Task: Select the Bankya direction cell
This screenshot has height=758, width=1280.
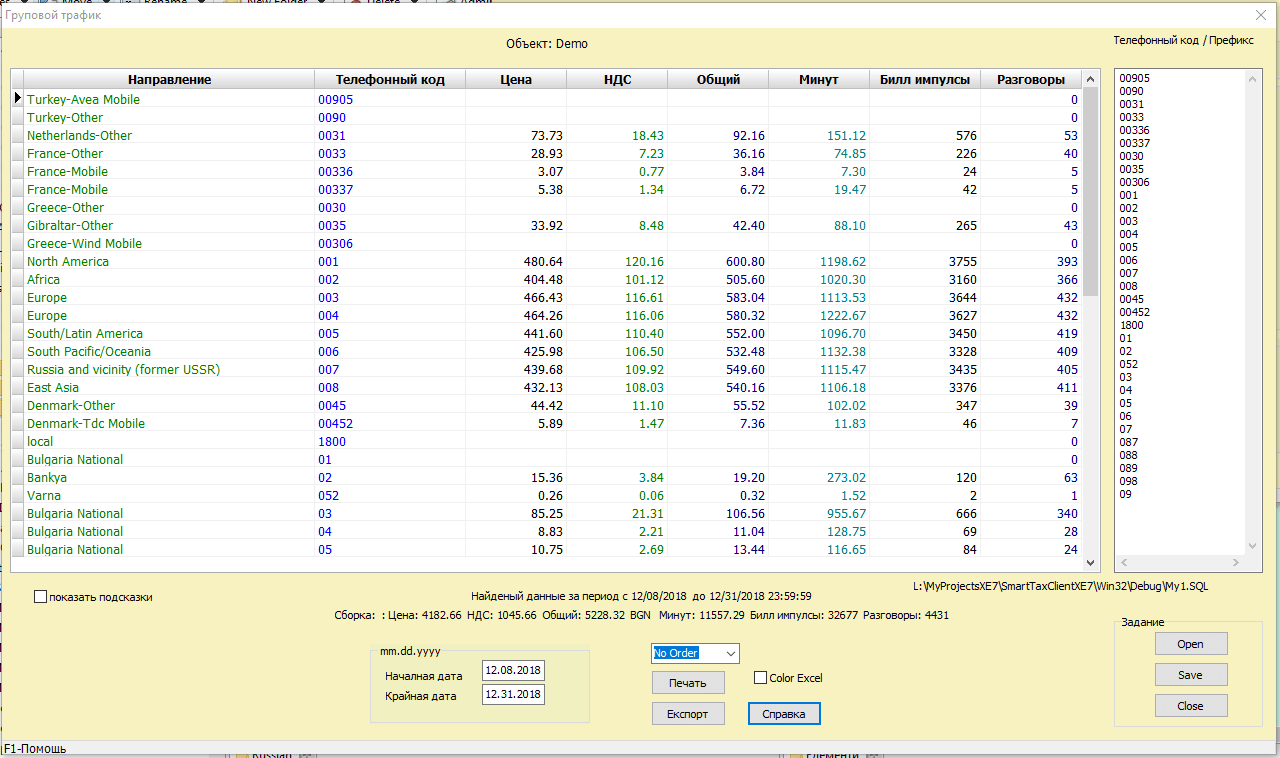Action: point(169,477)
